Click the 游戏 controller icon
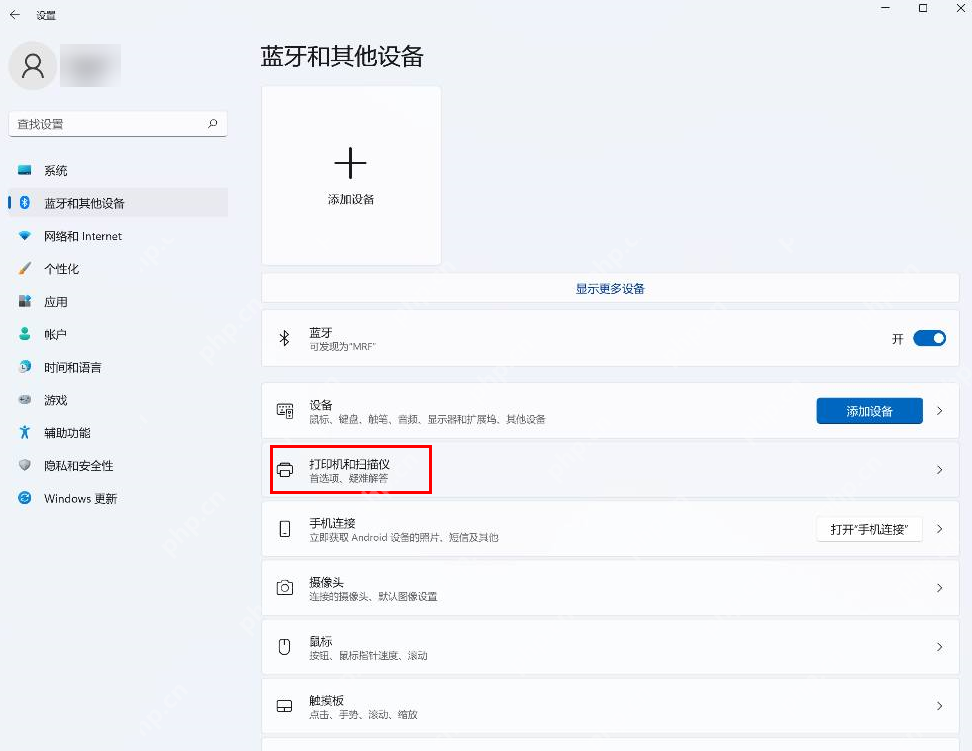Image resolution: width=972 pixels, height=751 pixels. pyautogui.click(x=25, y=399)
